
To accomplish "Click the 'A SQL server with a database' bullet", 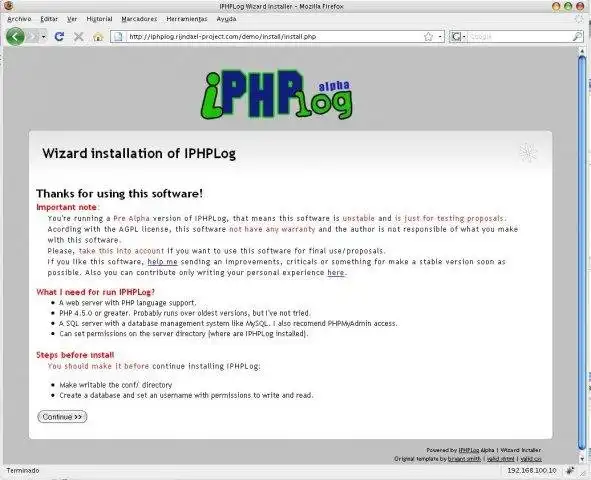I will pos(228,323).
